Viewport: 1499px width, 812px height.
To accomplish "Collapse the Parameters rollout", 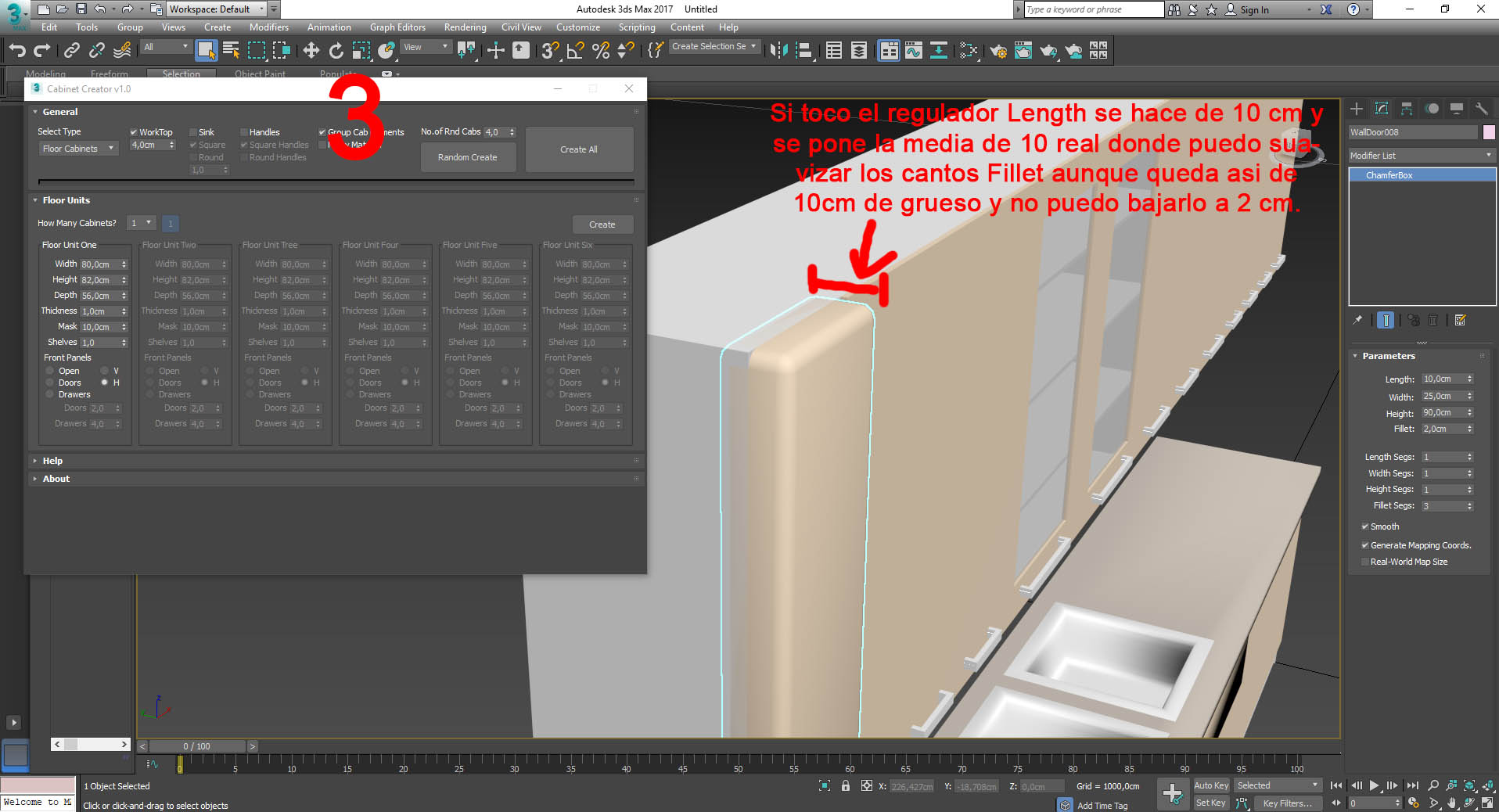I will (1388, 356).
